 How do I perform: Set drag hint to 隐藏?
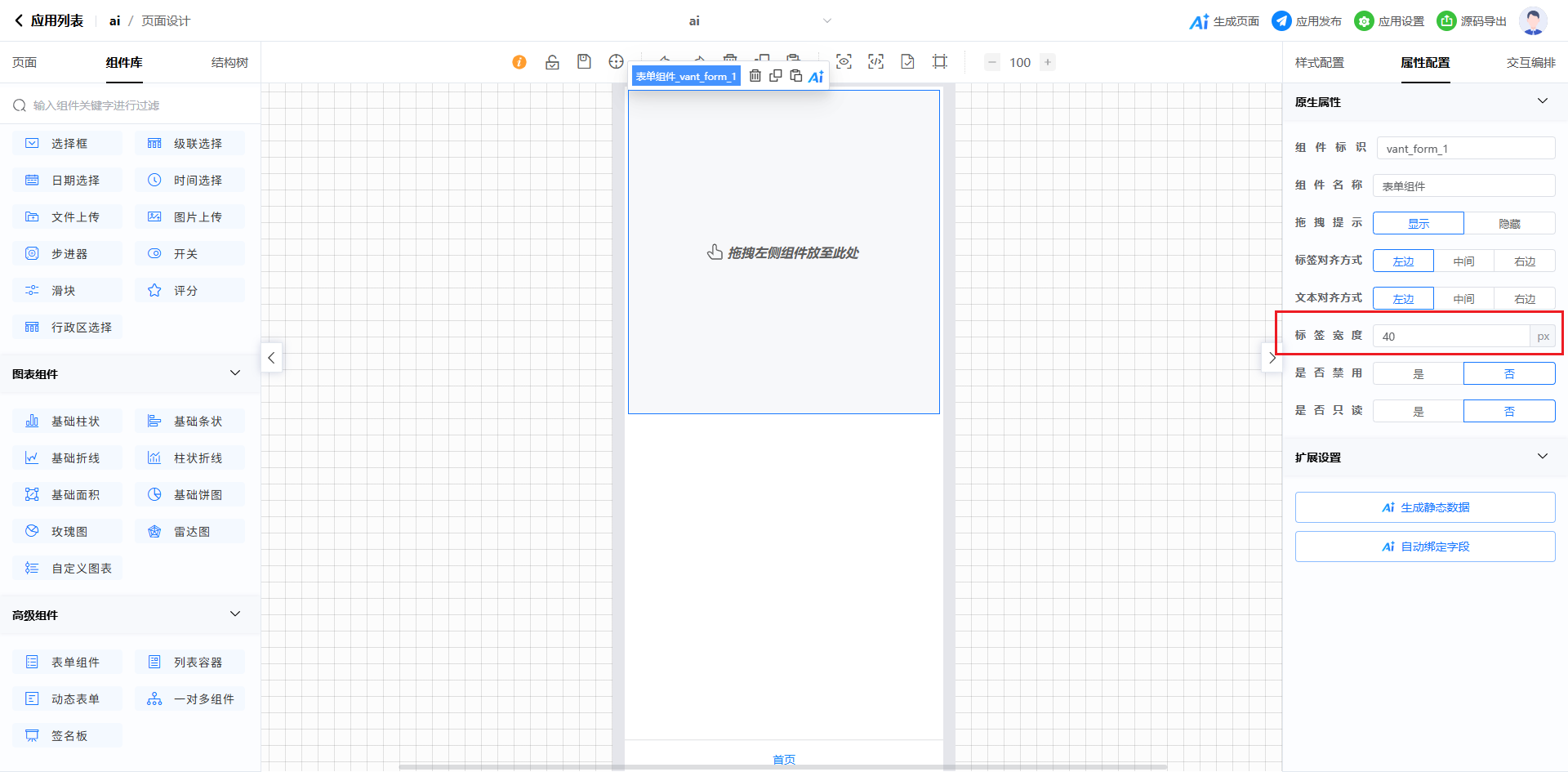point(1509,224)
